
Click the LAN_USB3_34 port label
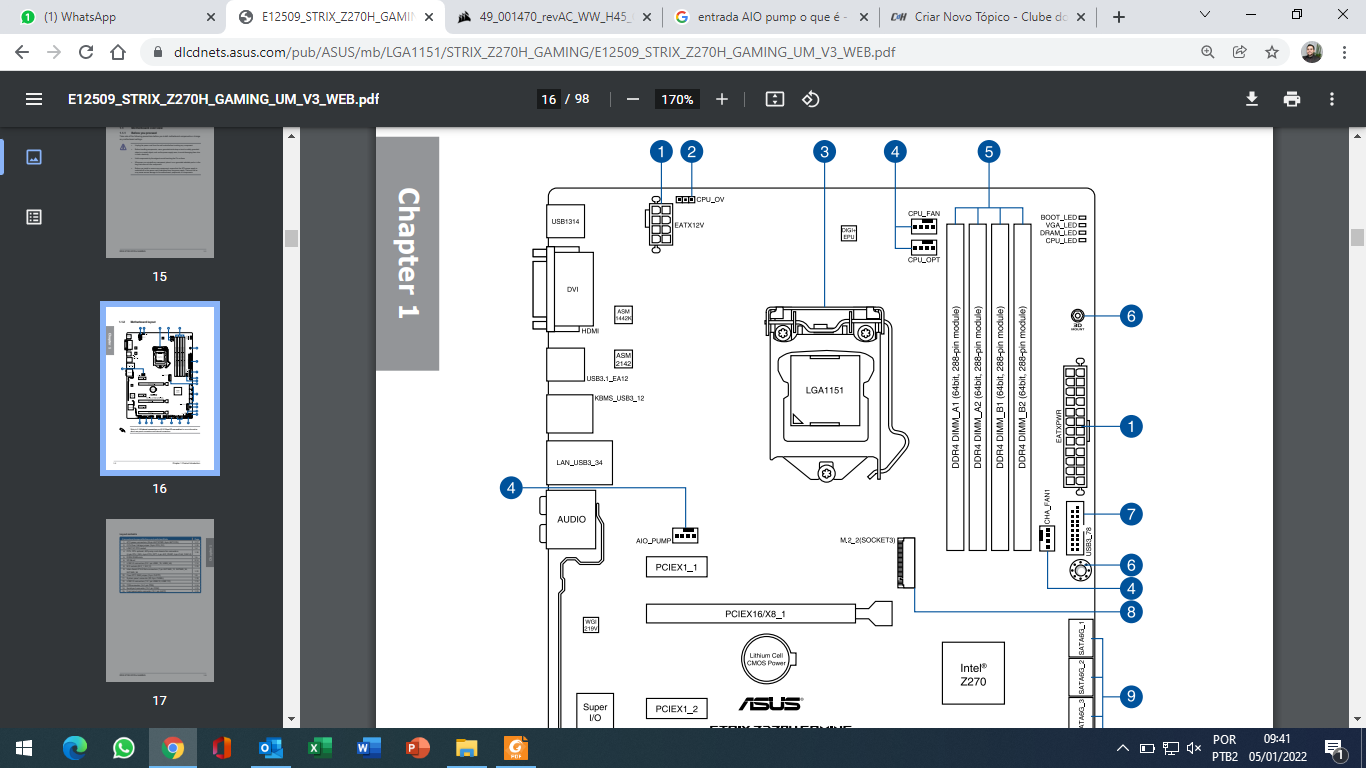(x=580, y=463)
